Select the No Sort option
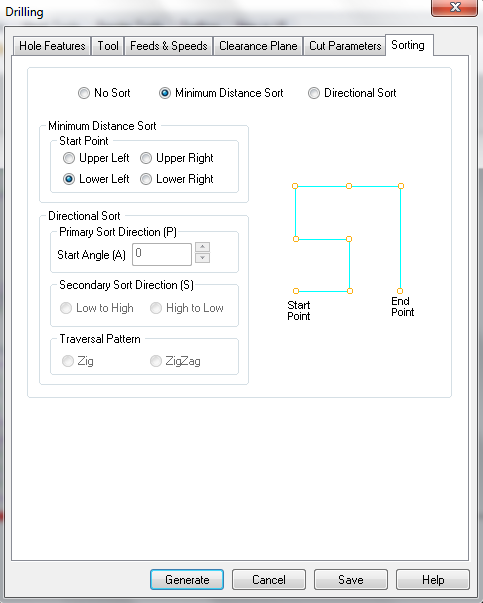Image resolution: width=483 pixels, height=603 pixels. pos(83,93)
